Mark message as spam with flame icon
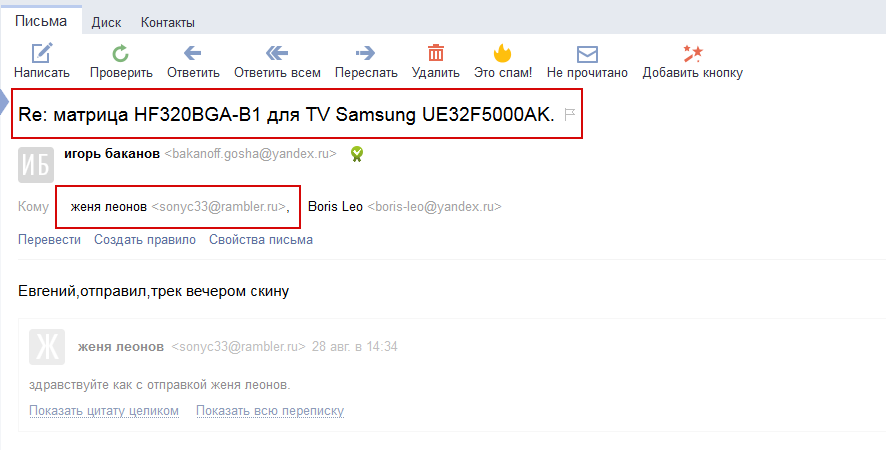This screenshot has height=450, width=886. [502, 54]
